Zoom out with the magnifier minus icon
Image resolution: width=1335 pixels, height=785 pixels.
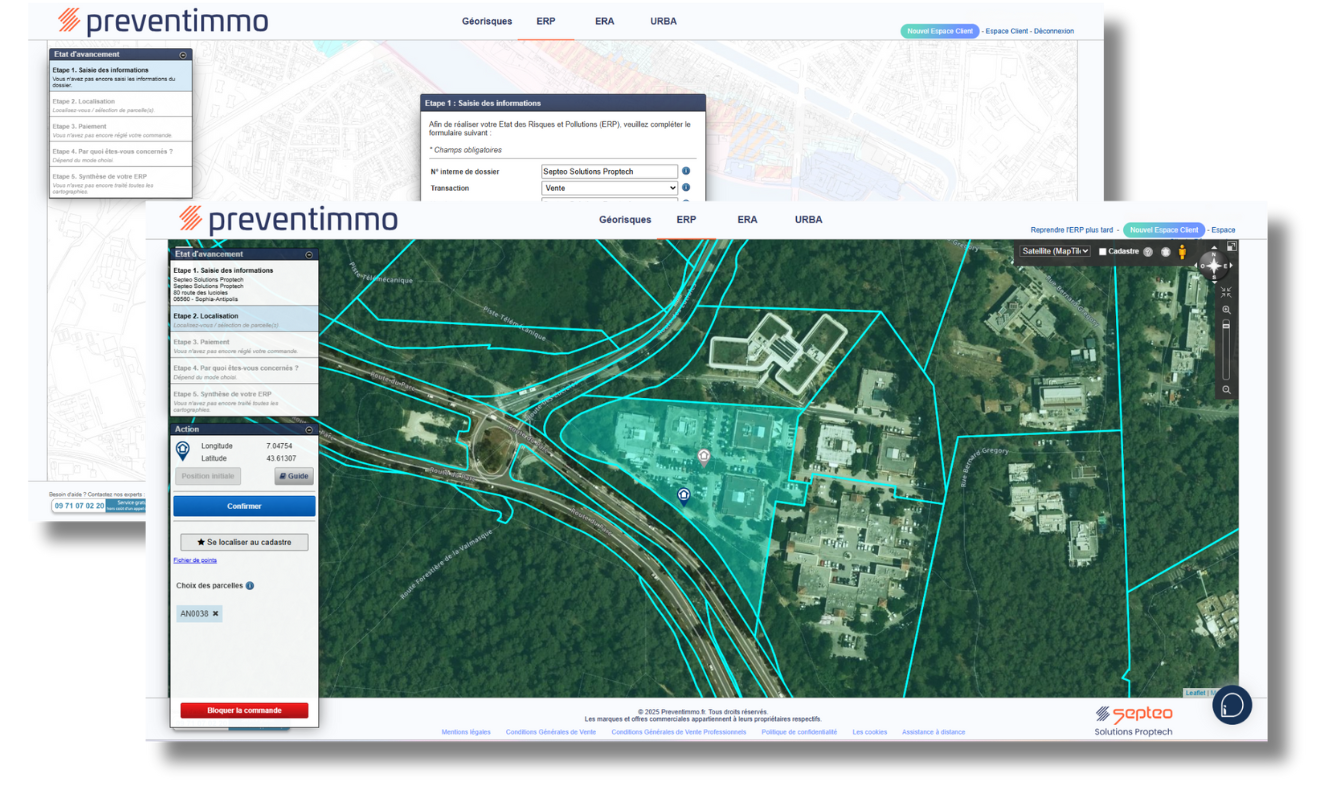point(1226,390)
